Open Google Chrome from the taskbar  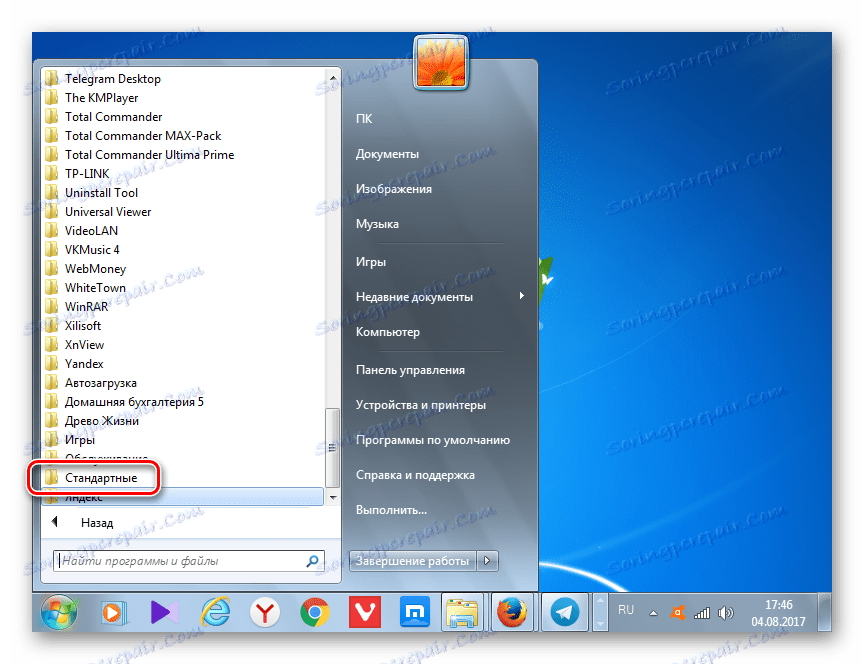click(313, 611)
